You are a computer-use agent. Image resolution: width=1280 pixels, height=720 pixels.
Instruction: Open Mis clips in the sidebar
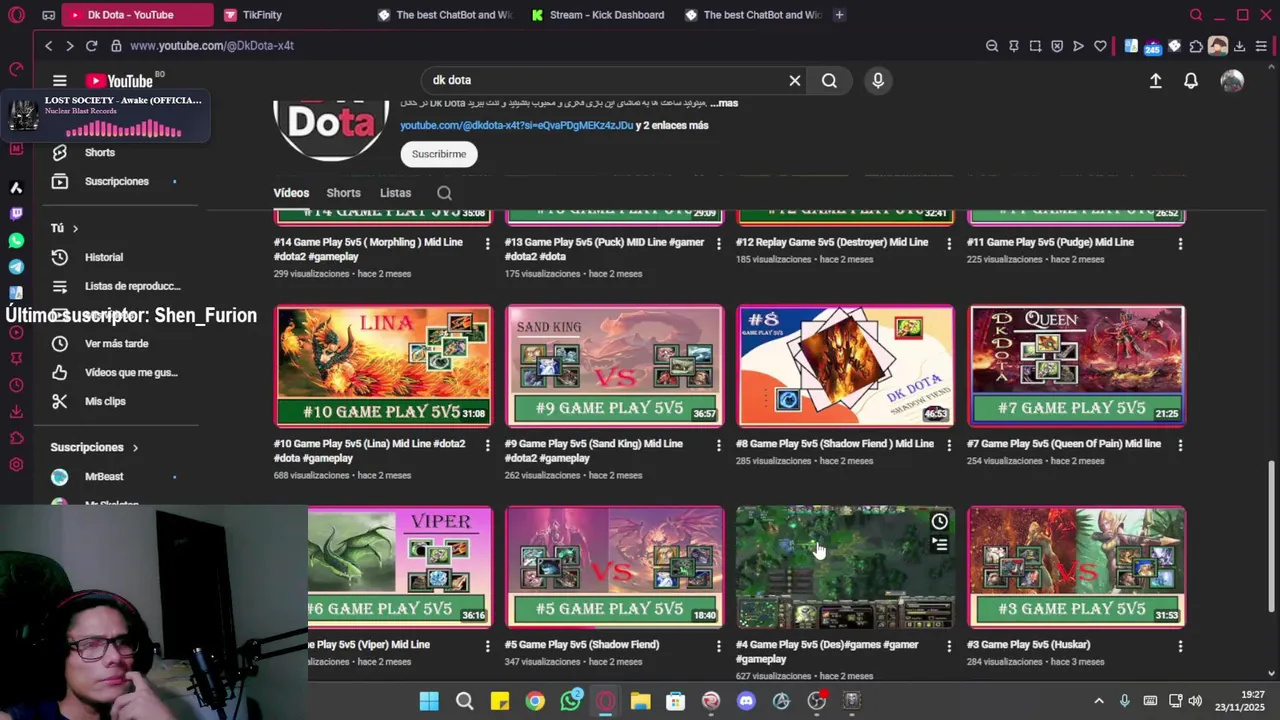(105, 401)
